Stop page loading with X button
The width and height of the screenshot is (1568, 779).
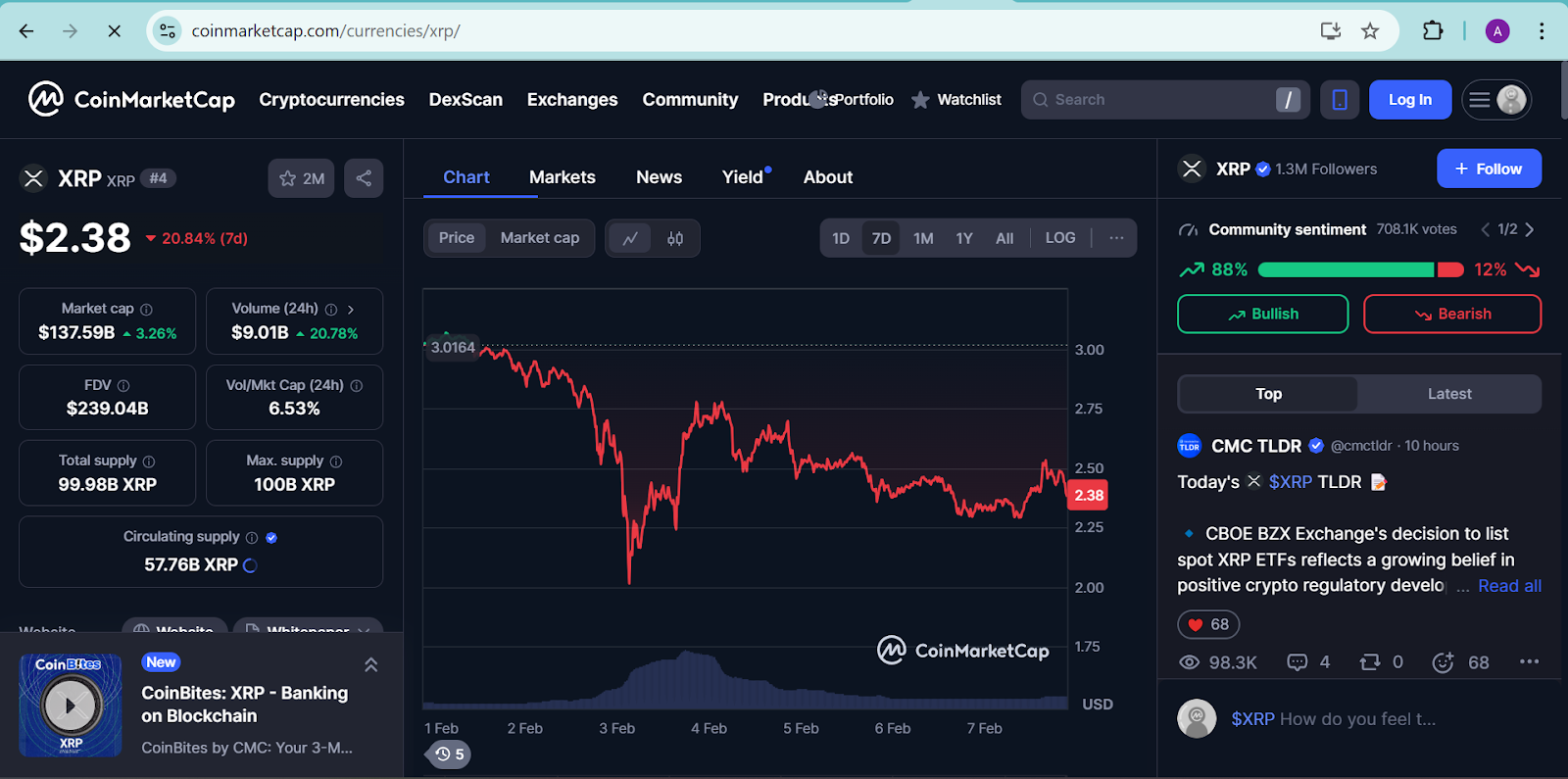114,31
